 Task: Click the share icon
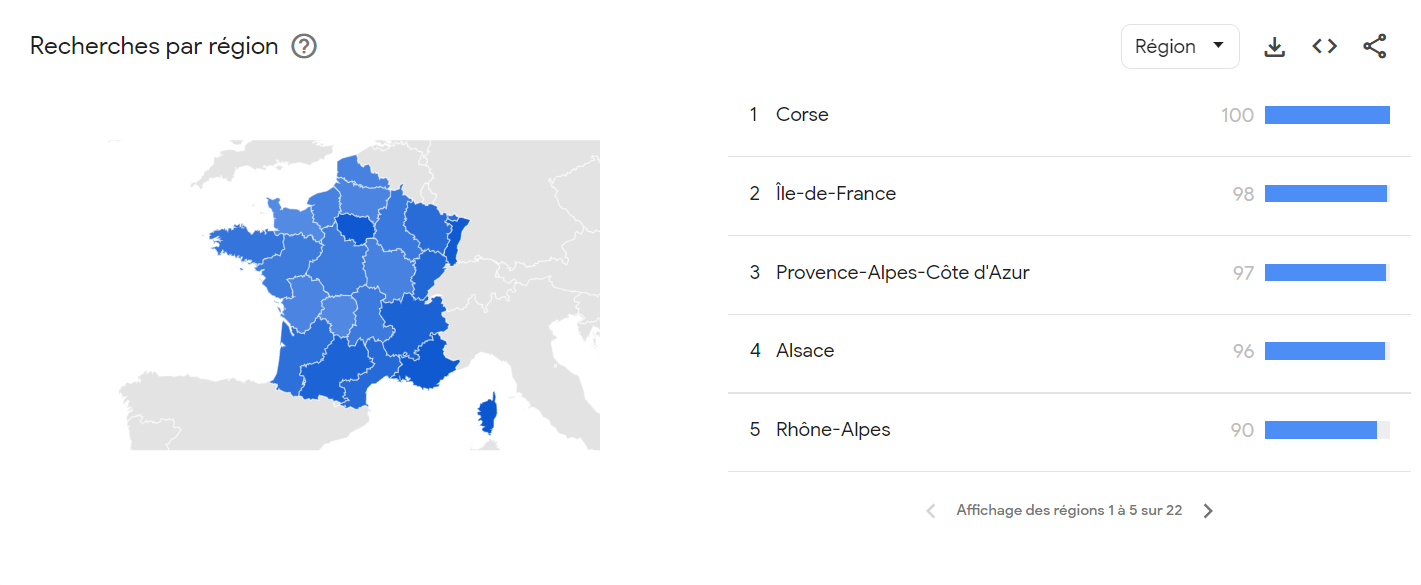coord(1375,46)
